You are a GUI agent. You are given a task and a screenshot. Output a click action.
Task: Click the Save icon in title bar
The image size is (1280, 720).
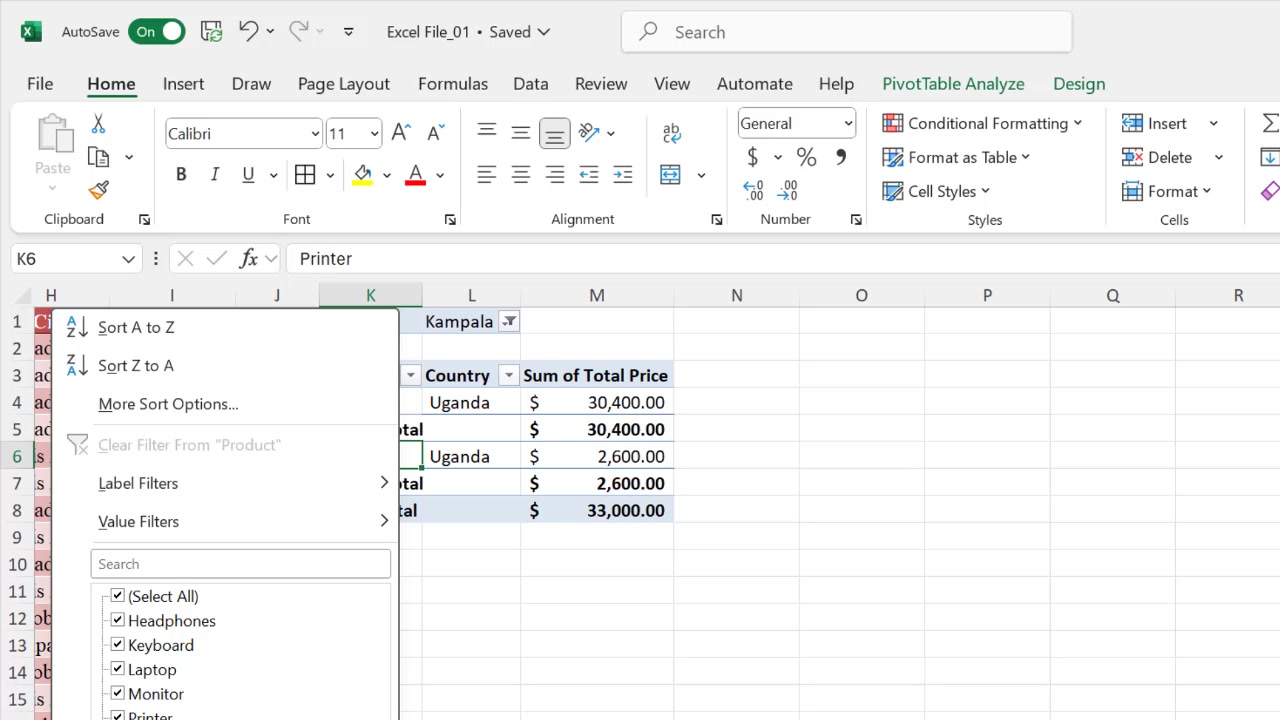211,31
